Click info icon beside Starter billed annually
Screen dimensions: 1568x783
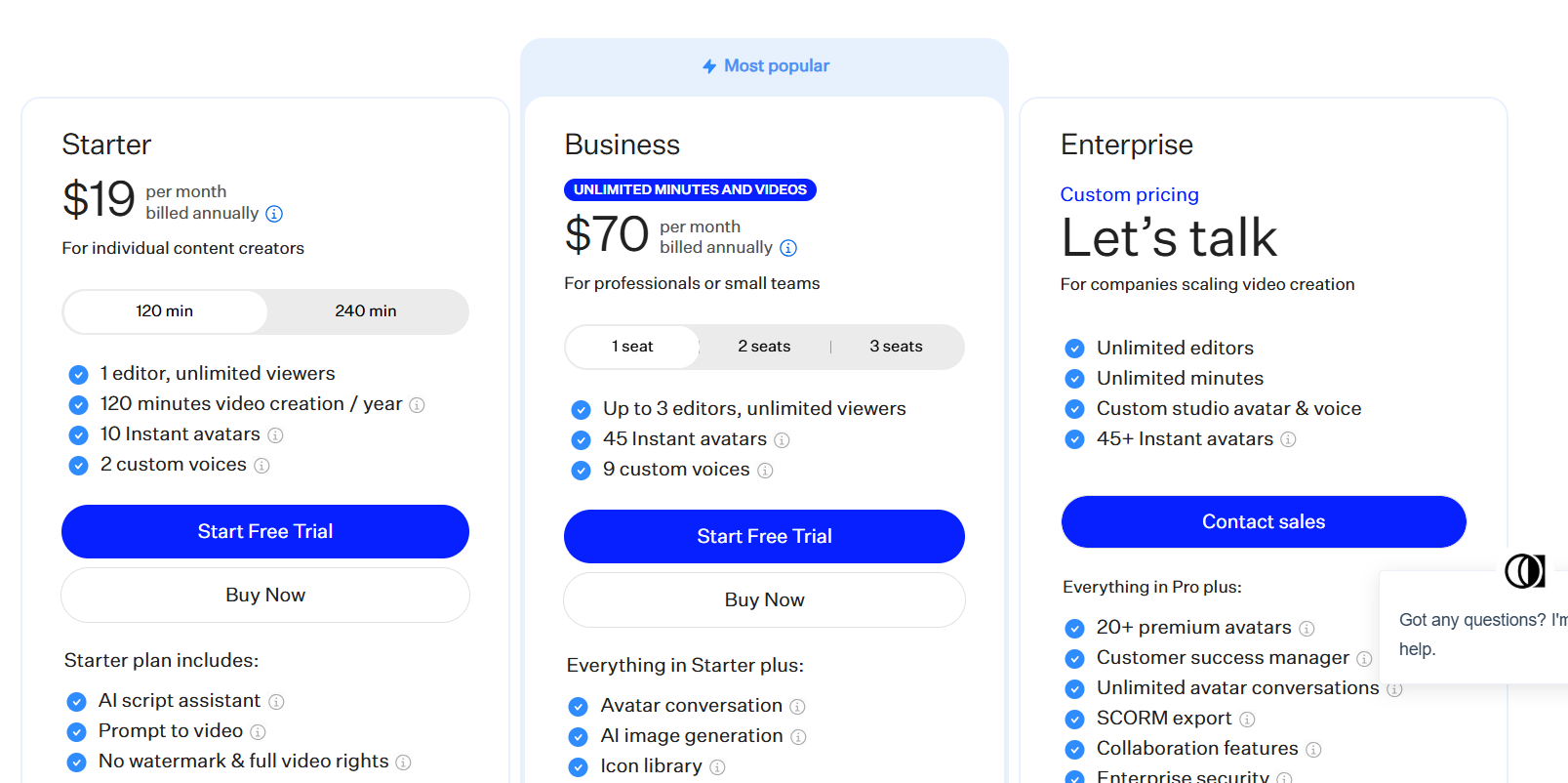(x=274, y=214)
